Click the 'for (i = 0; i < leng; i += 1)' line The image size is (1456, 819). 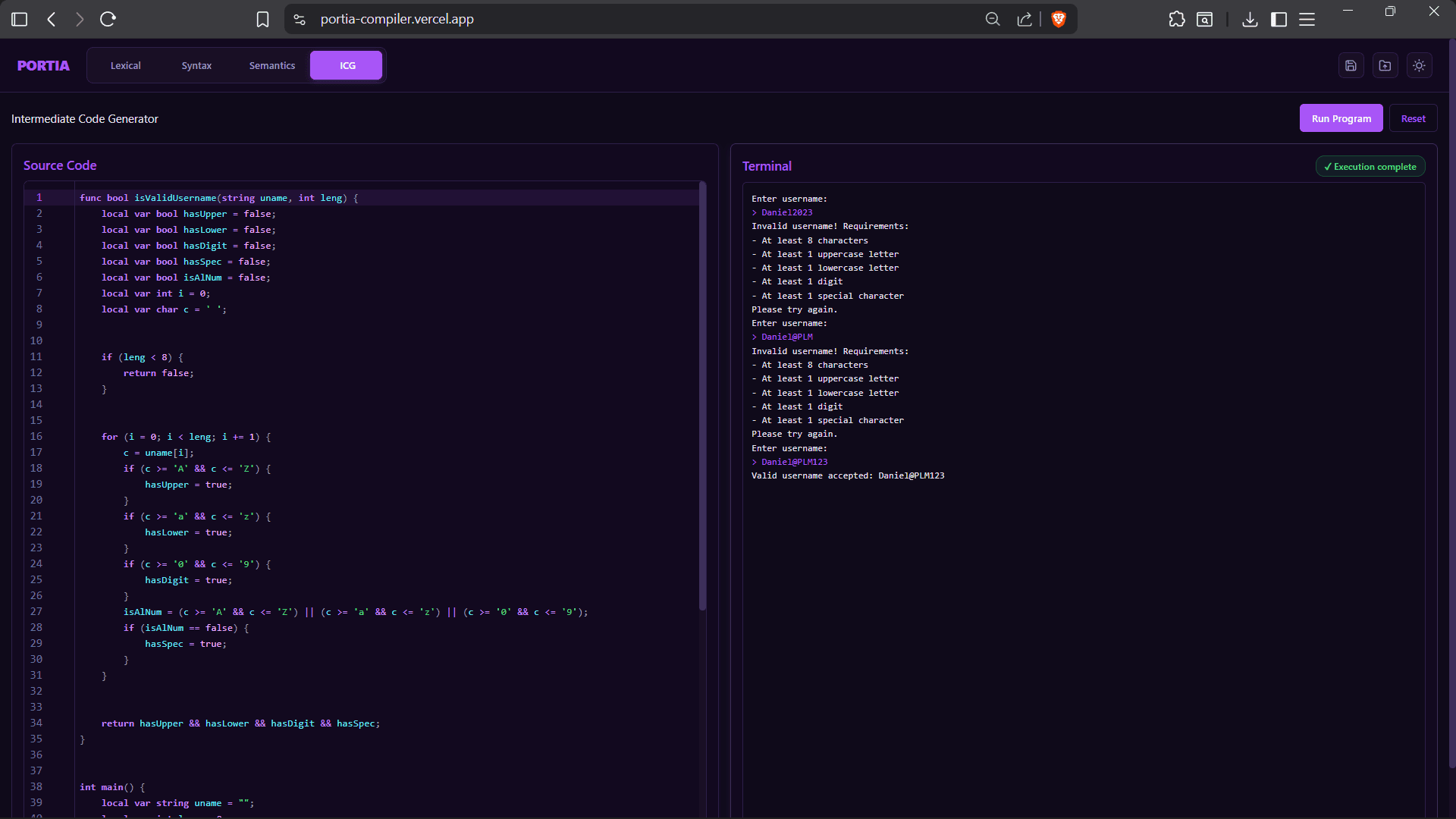click(187, 437)
